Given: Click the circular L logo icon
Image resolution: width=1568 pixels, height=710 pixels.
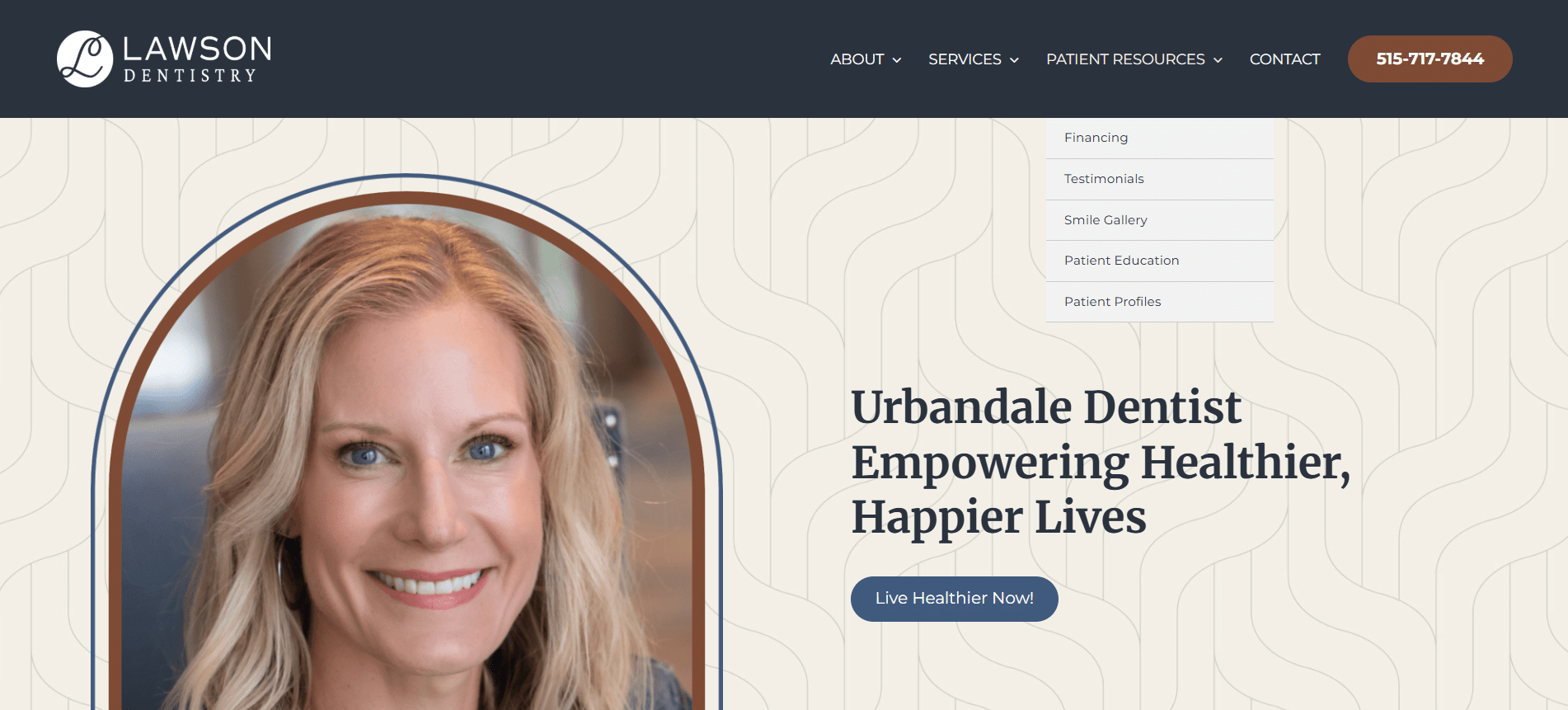Looking at the screenshot, I should tap(85, 59).
